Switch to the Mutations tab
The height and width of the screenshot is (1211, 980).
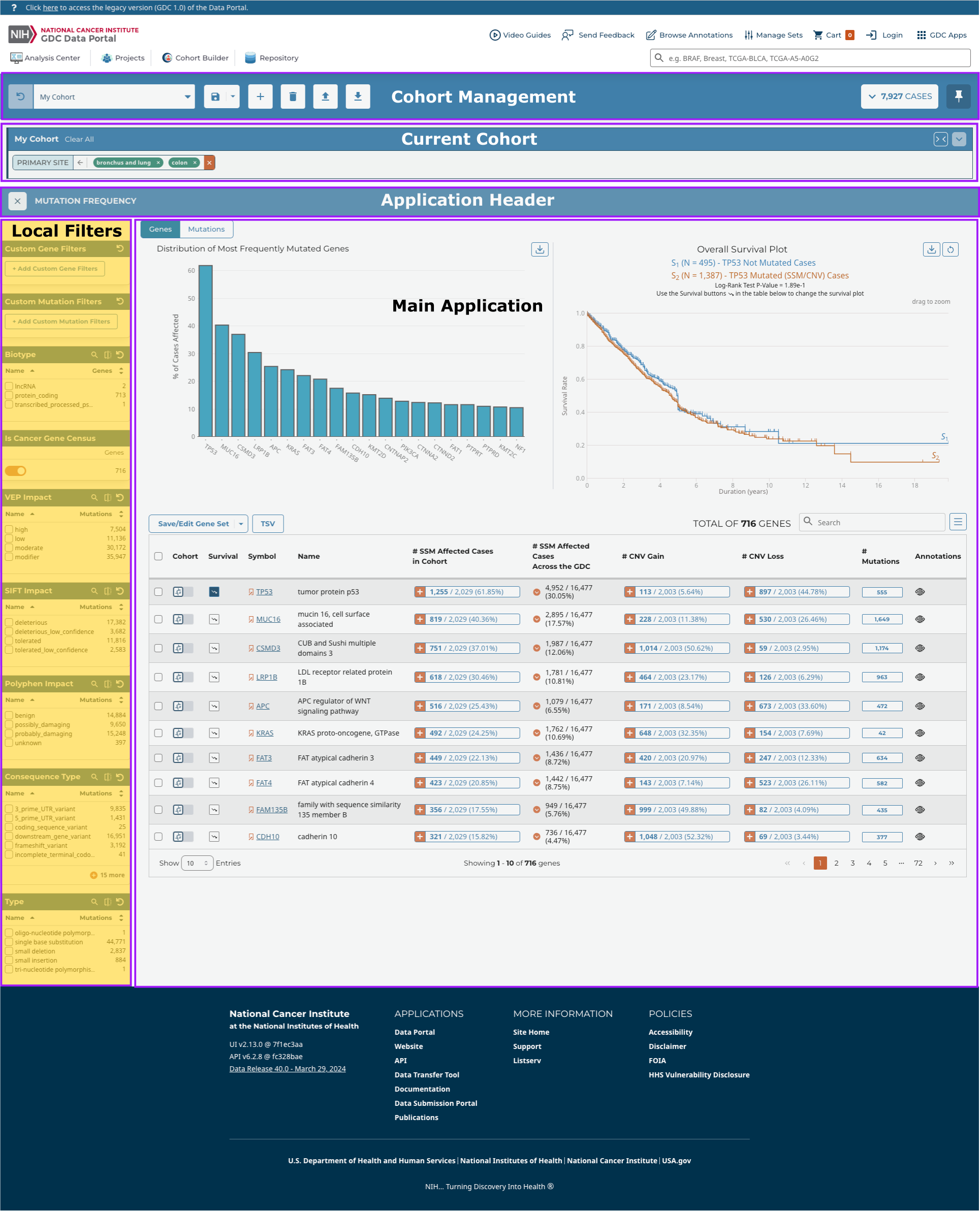[206, 229]
